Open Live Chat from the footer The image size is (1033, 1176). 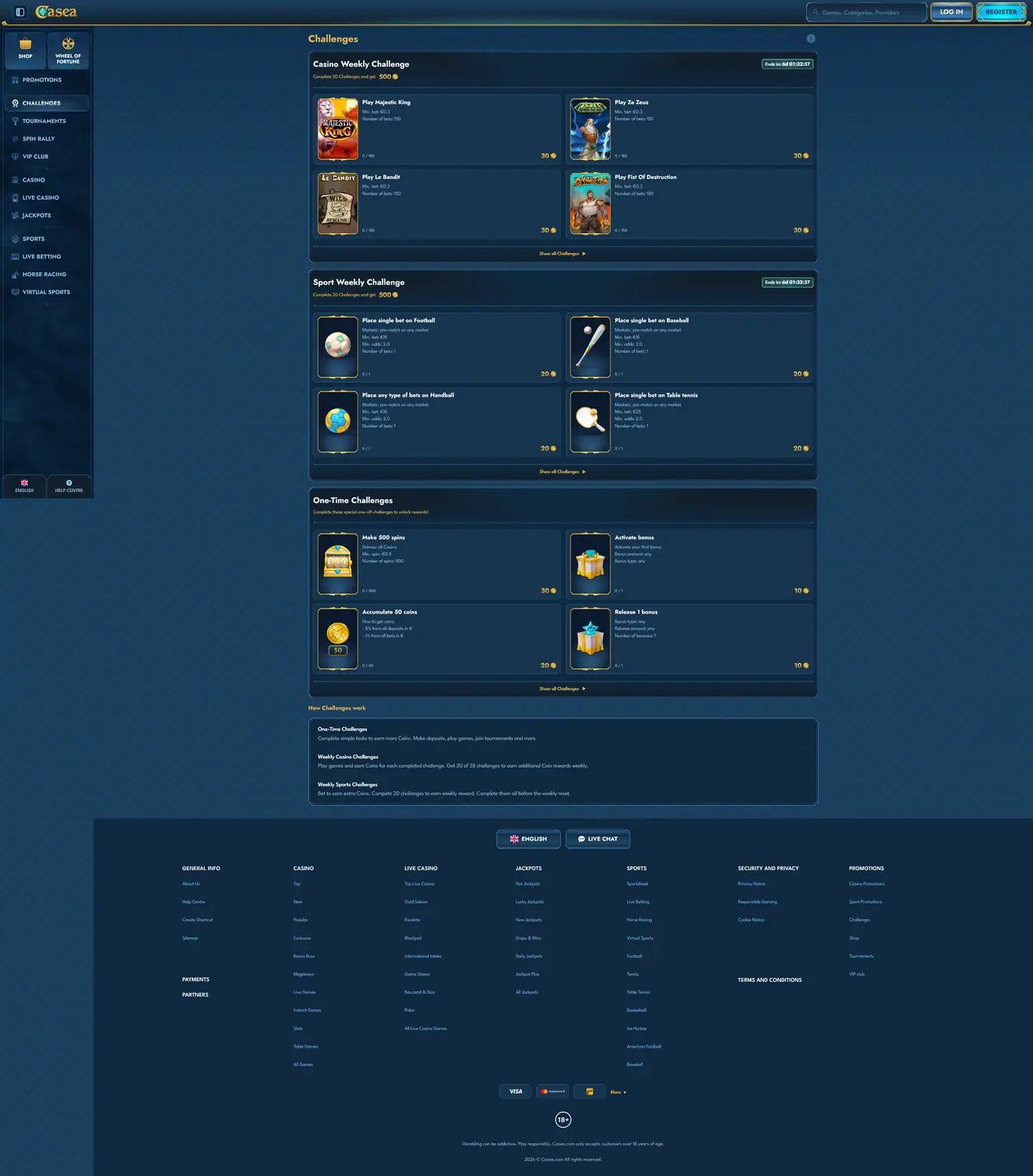pos(598,839)
